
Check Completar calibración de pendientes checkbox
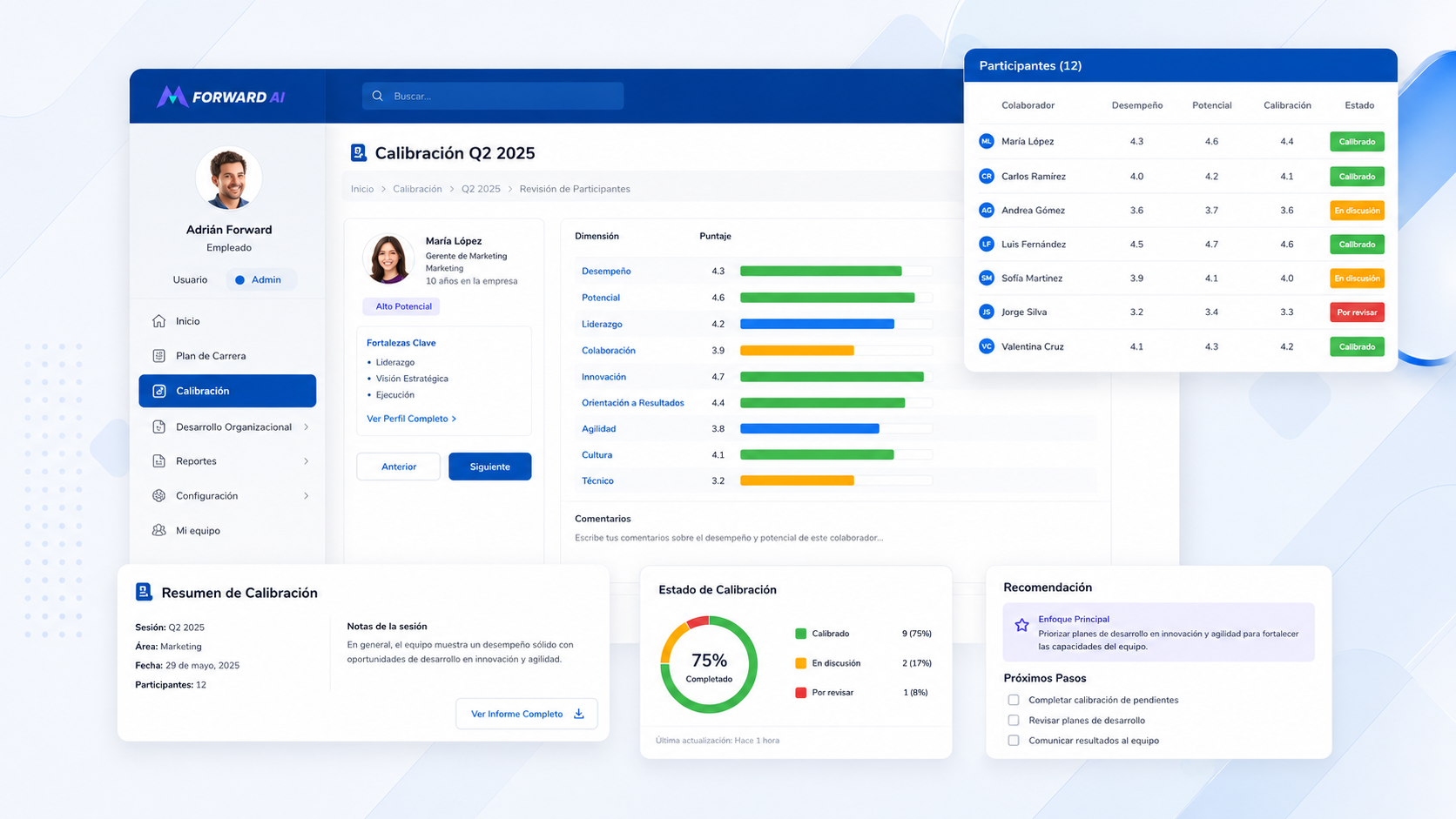coord(1013,700)
